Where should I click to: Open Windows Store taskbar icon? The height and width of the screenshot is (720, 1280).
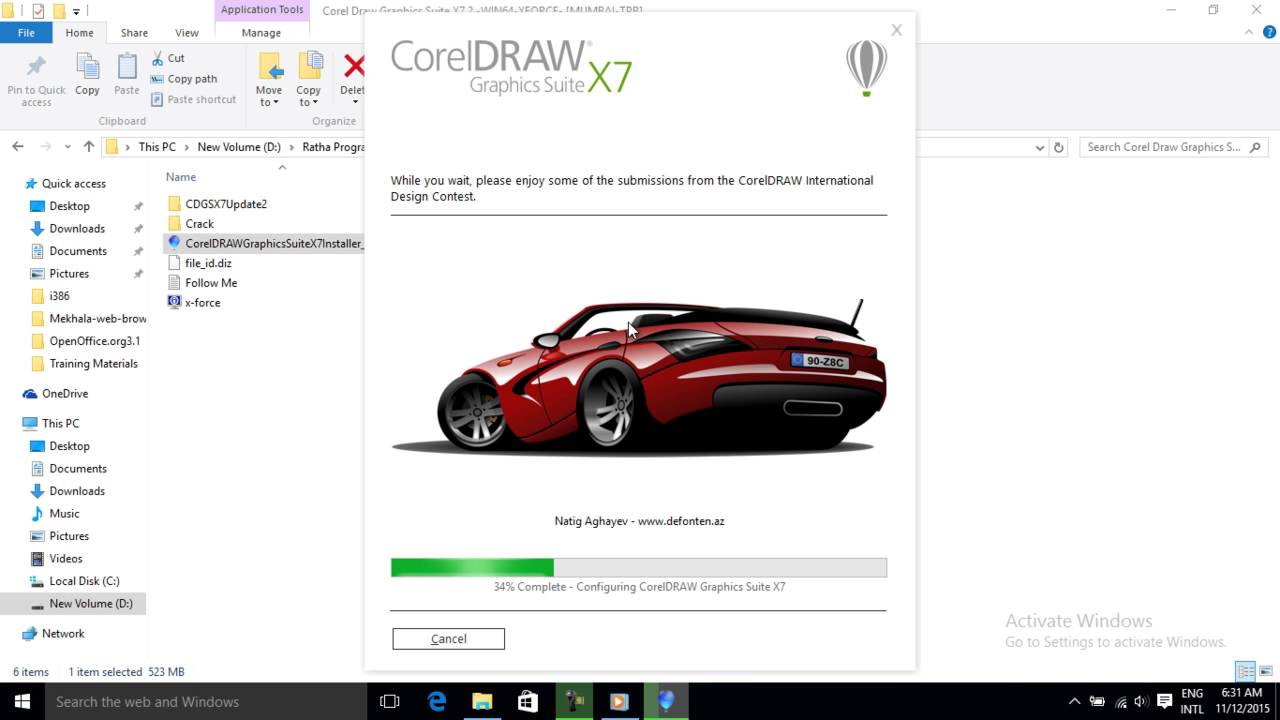tap(528, 701)
